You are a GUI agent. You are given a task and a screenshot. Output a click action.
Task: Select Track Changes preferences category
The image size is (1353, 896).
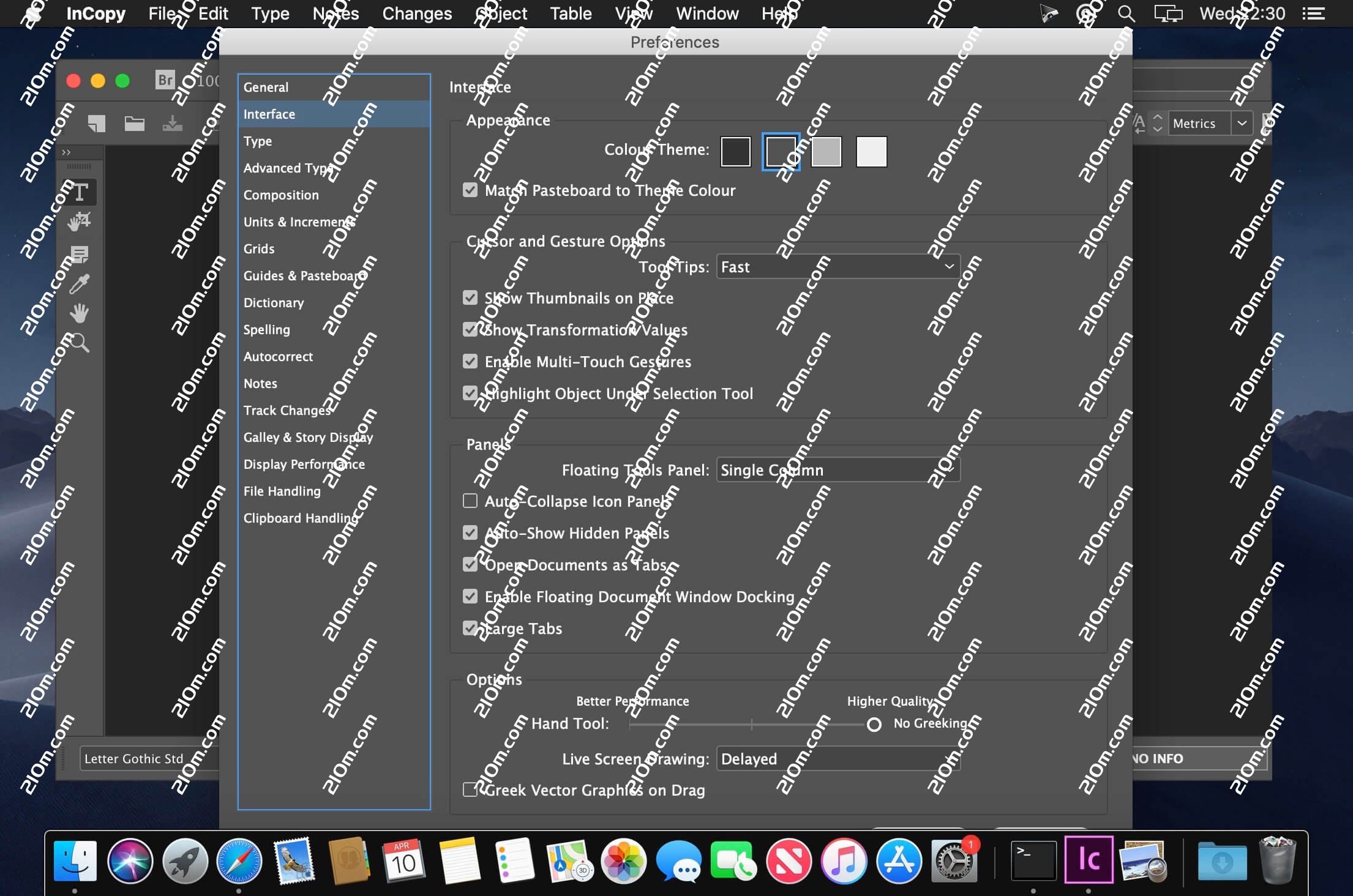tap(334, 410)
